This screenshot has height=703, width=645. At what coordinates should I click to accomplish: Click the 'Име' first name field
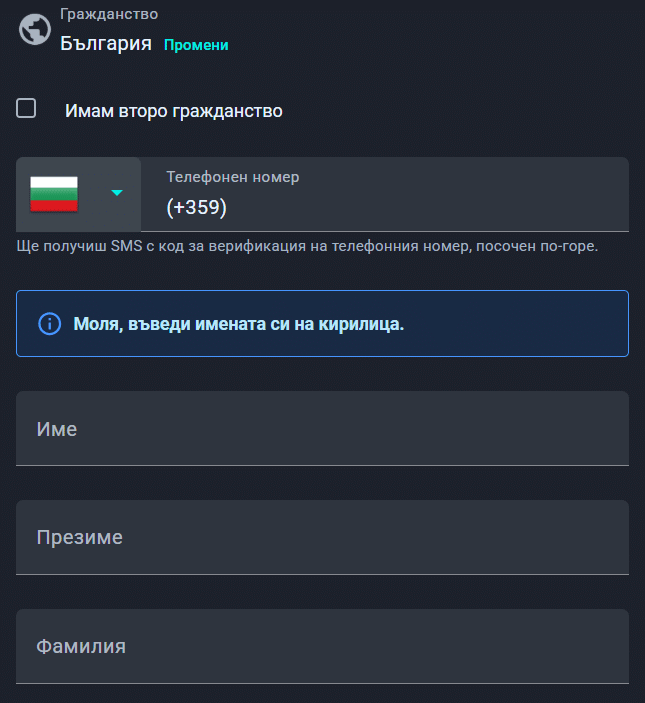[x=322, y=428]
